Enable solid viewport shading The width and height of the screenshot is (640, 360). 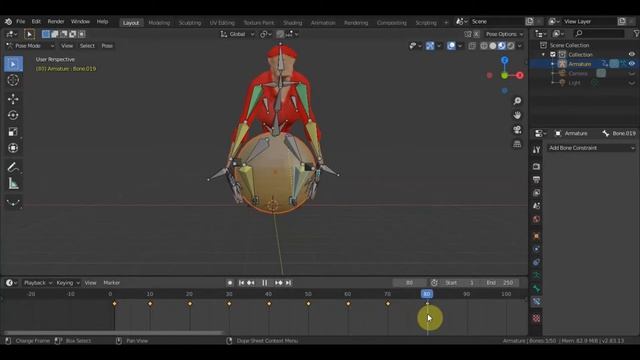[493, 46]
